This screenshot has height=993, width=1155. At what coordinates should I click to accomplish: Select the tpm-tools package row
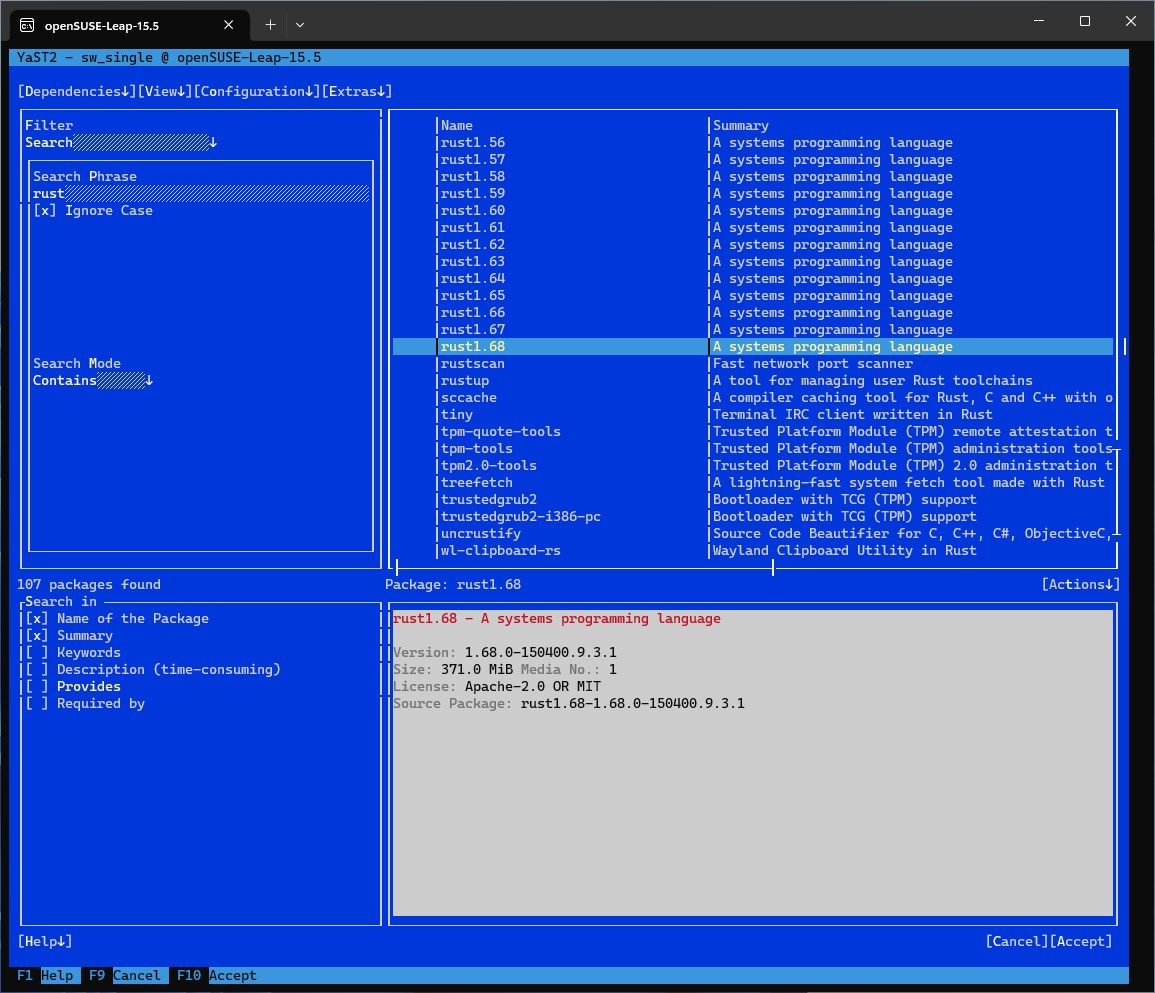coord(753,449)
